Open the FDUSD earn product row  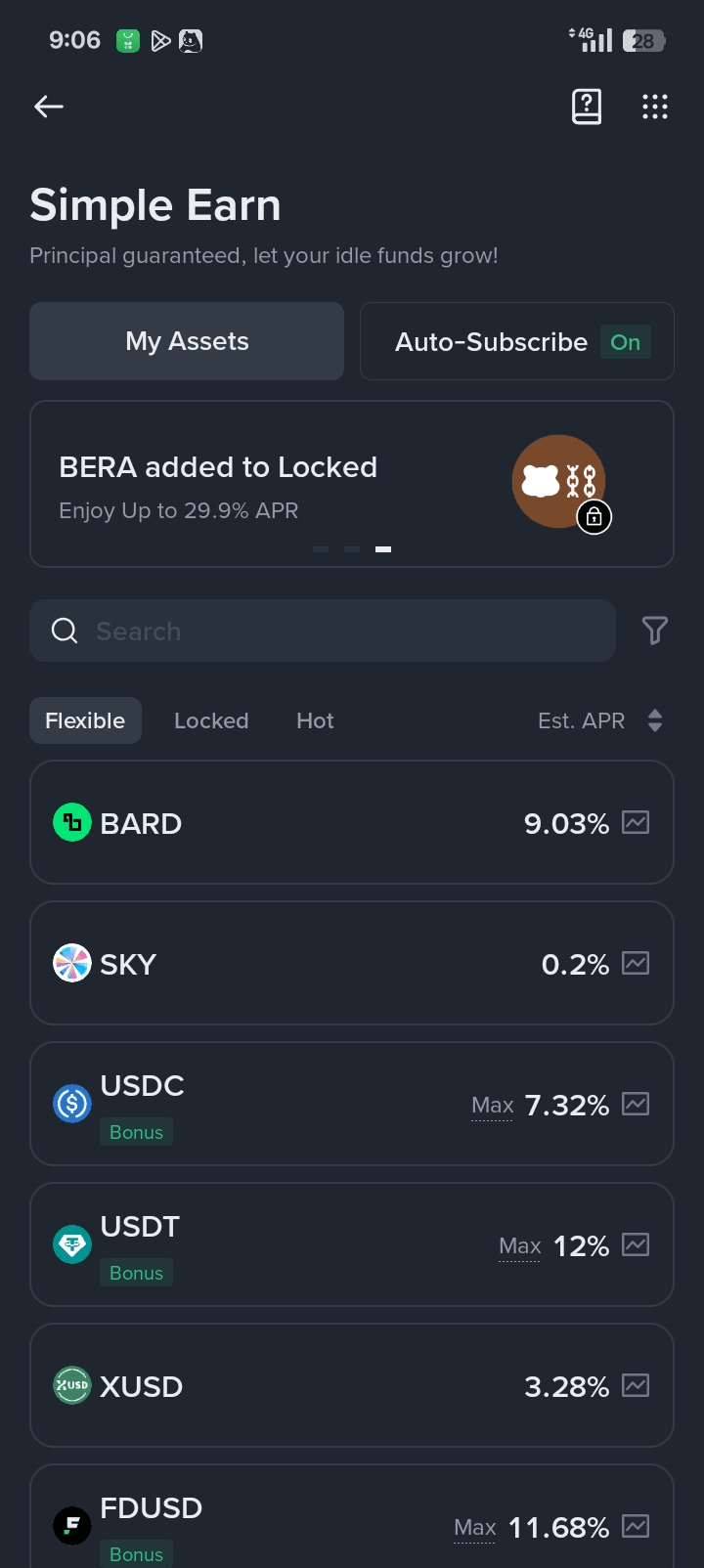click(x=293, y=1520)
